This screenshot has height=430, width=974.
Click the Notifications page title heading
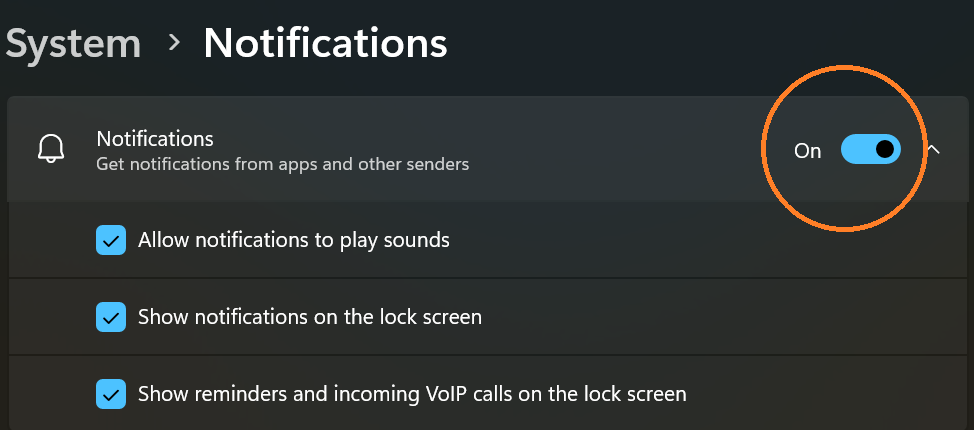tap(325, 43)
